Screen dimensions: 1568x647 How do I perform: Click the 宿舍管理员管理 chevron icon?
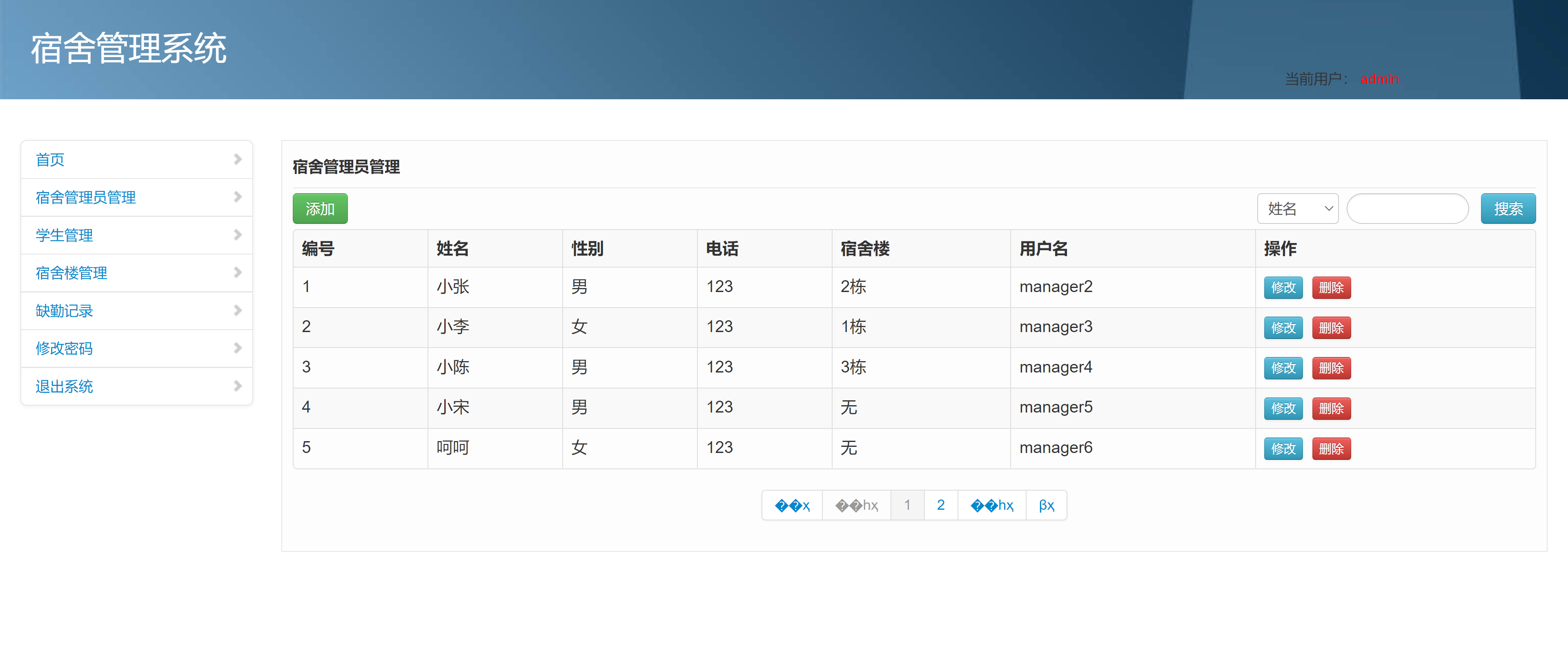(237, 197)
